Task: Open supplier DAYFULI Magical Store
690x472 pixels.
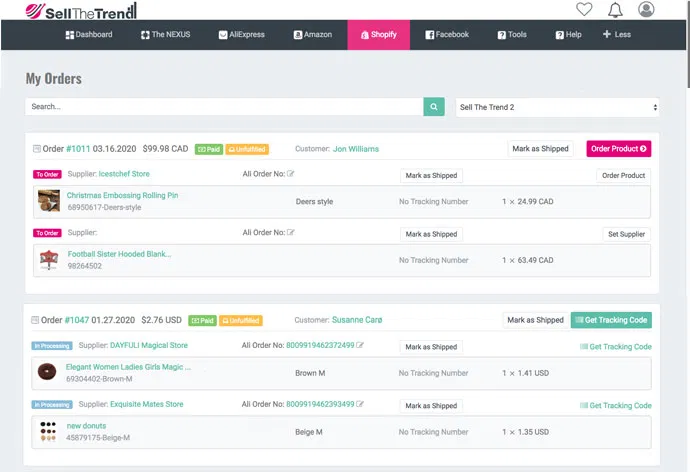Action: click(x=149, y=345)
